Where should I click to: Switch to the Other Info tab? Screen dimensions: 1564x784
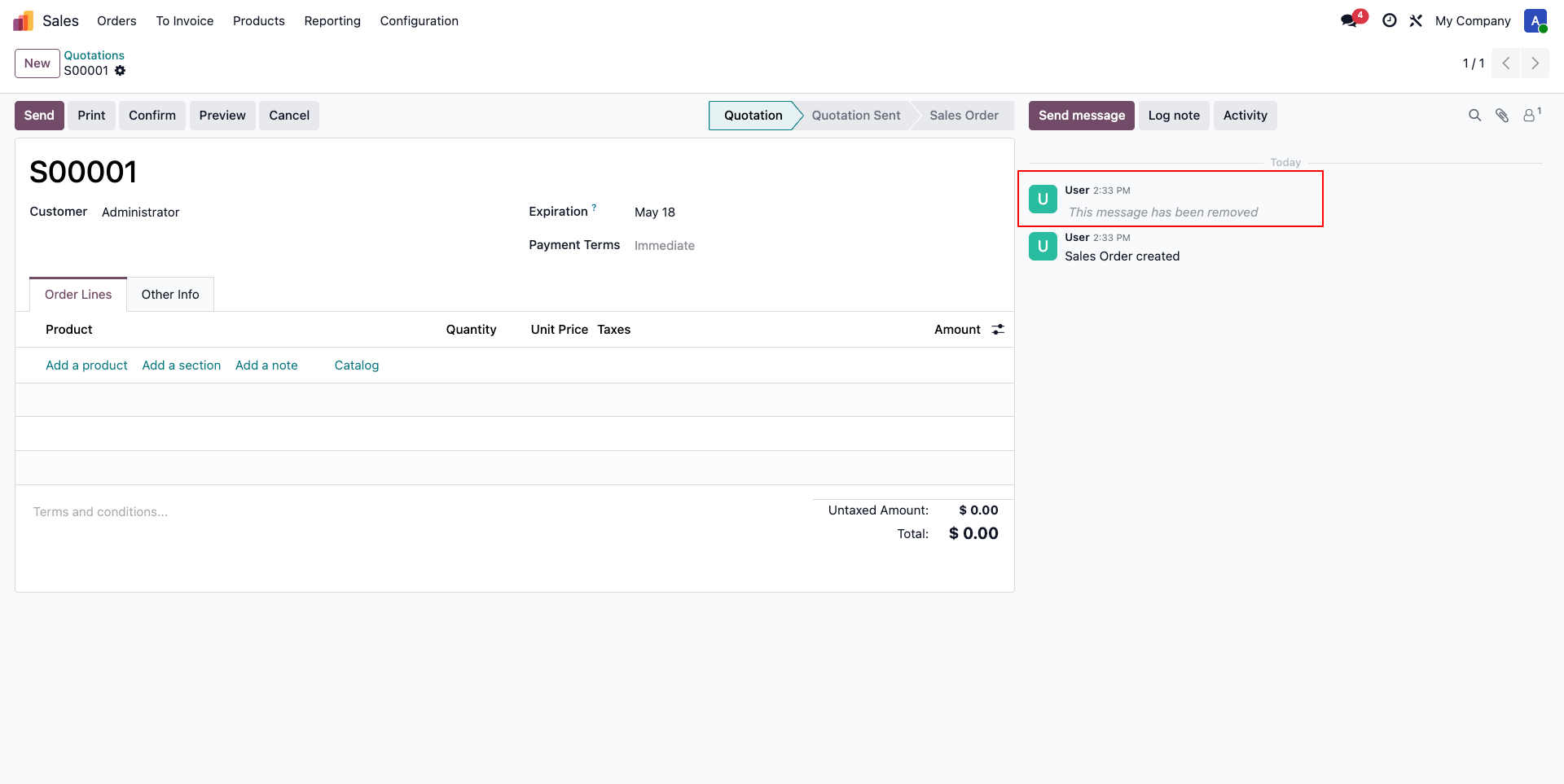pos(170,295)
